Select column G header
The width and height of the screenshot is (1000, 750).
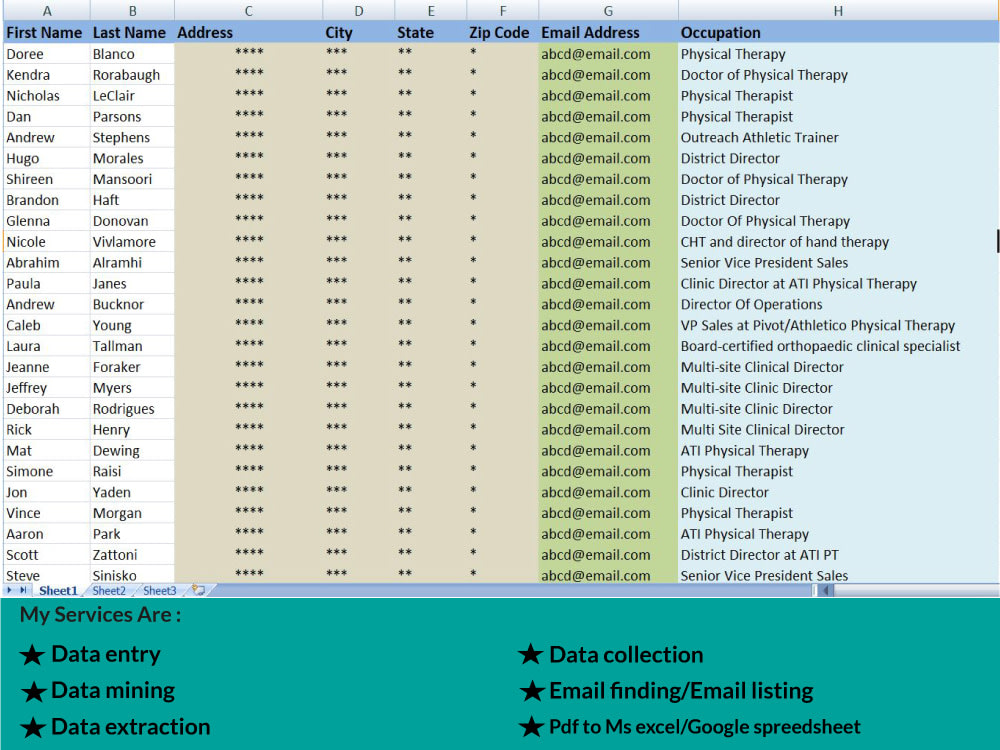(608, 11)
